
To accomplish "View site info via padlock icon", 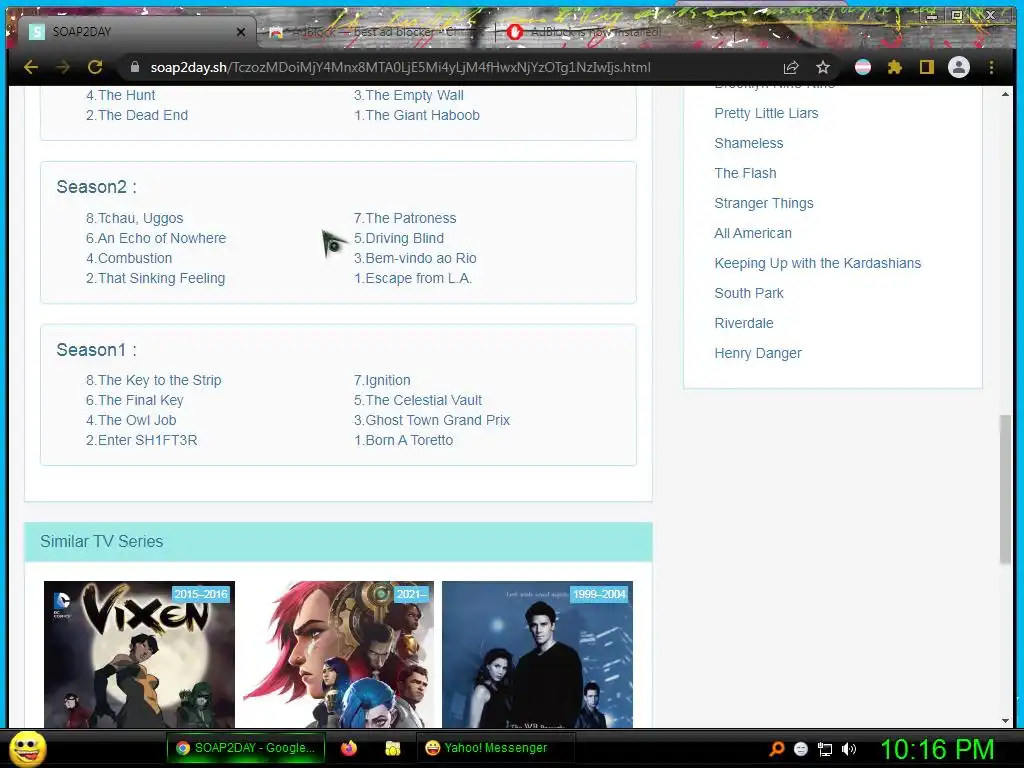I will pos(135,67).
